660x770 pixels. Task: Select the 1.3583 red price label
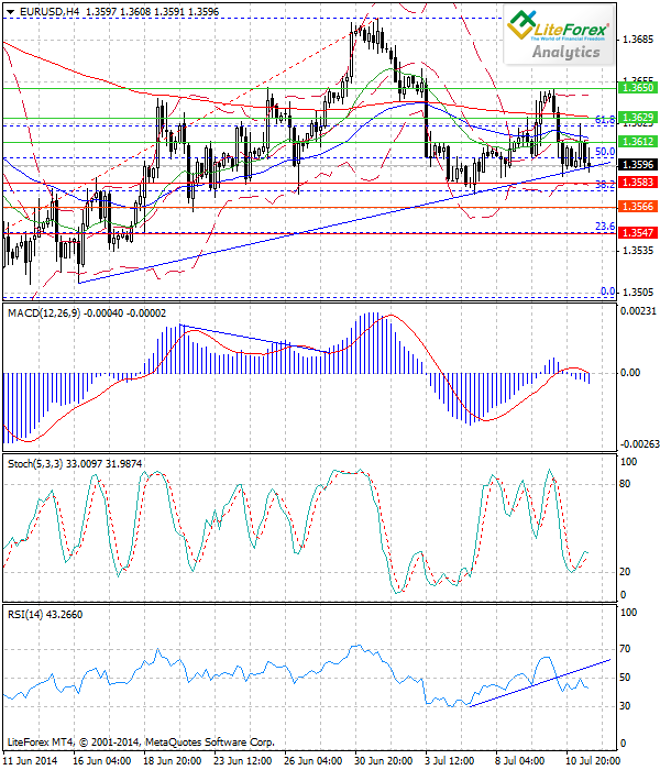coord(638,182)
